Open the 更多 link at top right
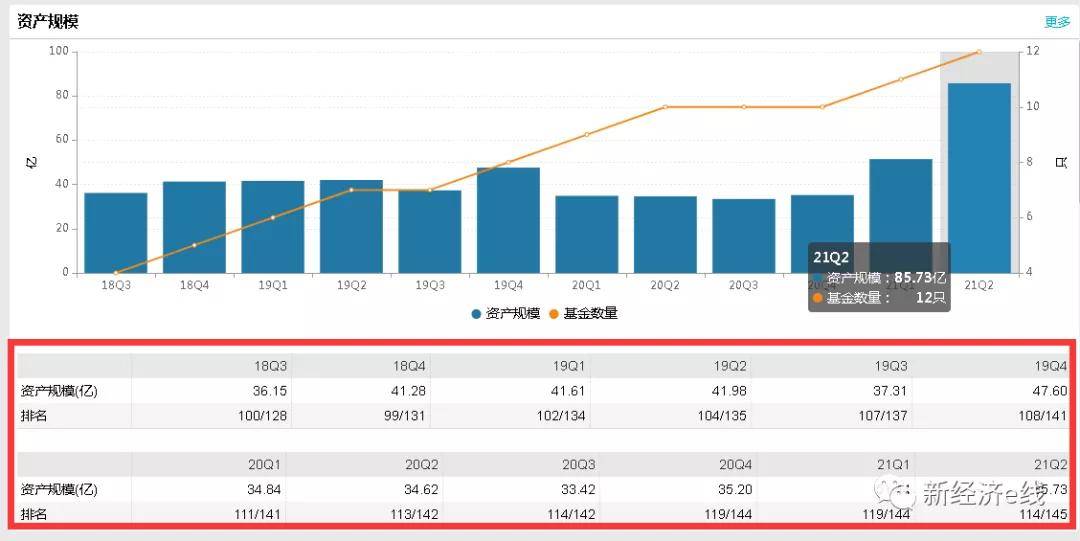Screen dimensions: 1080x541 [x=1057, y=22]
